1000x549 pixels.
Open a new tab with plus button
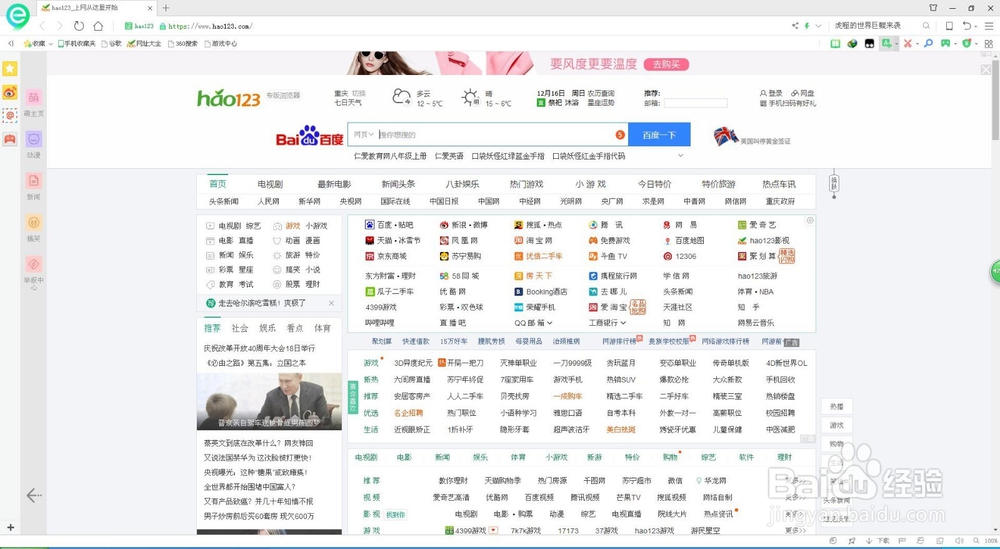click(x=166, y=8)
